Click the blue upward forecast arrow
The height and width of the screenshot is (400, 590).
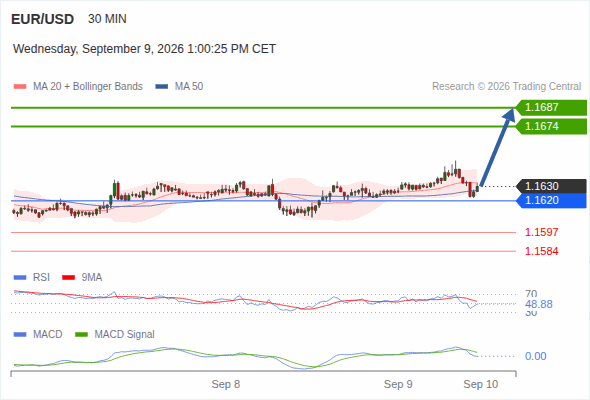497,147
